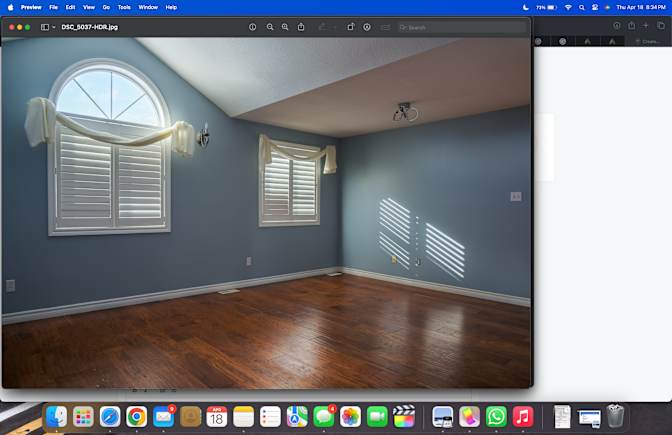This screenshot has height=435, width=672.
Task: Click the Siri icon in menu bar
Action: pos(607,7)
